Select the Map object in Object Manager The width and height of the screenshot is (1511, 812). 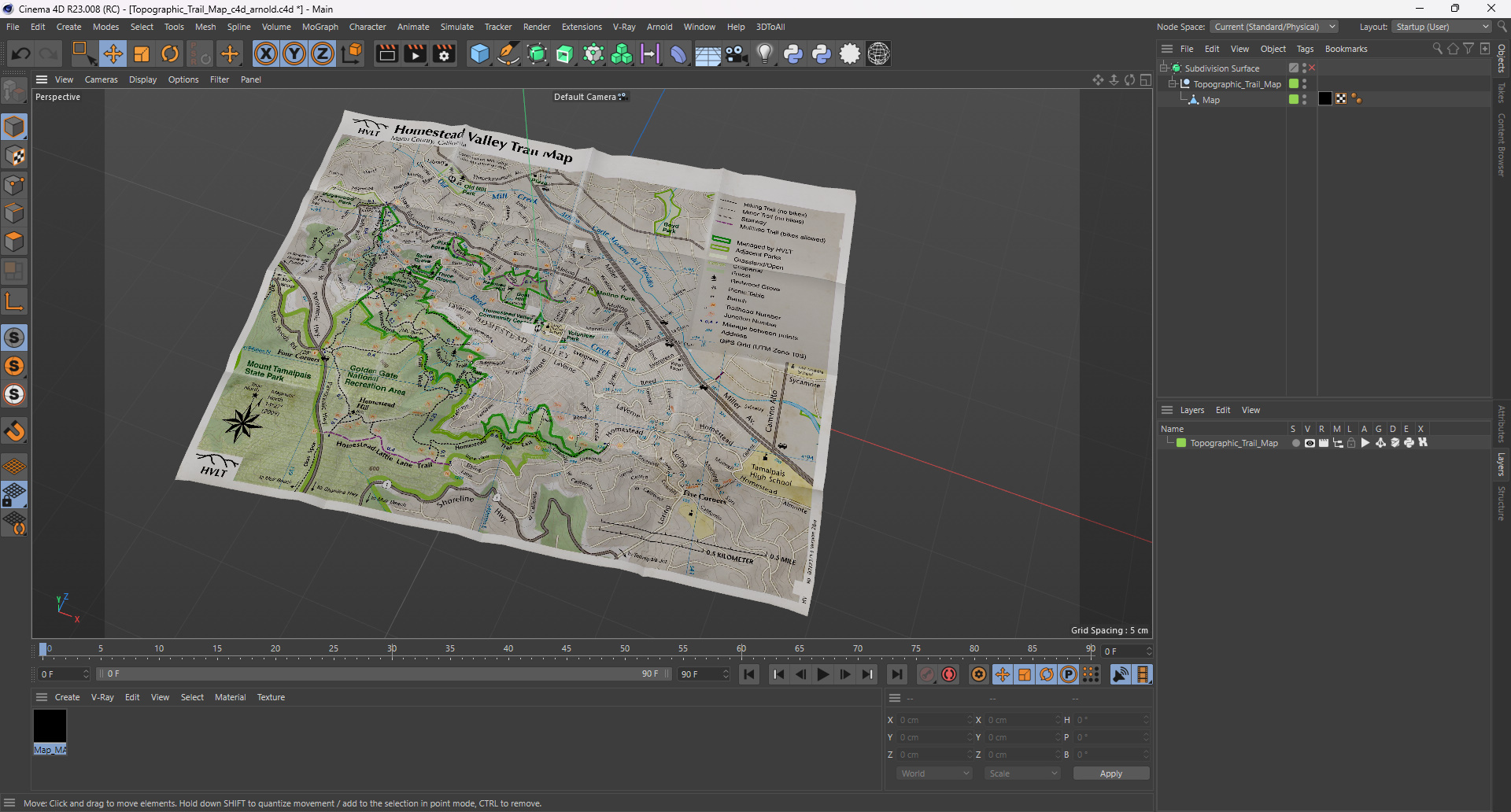click(1210, 100)
